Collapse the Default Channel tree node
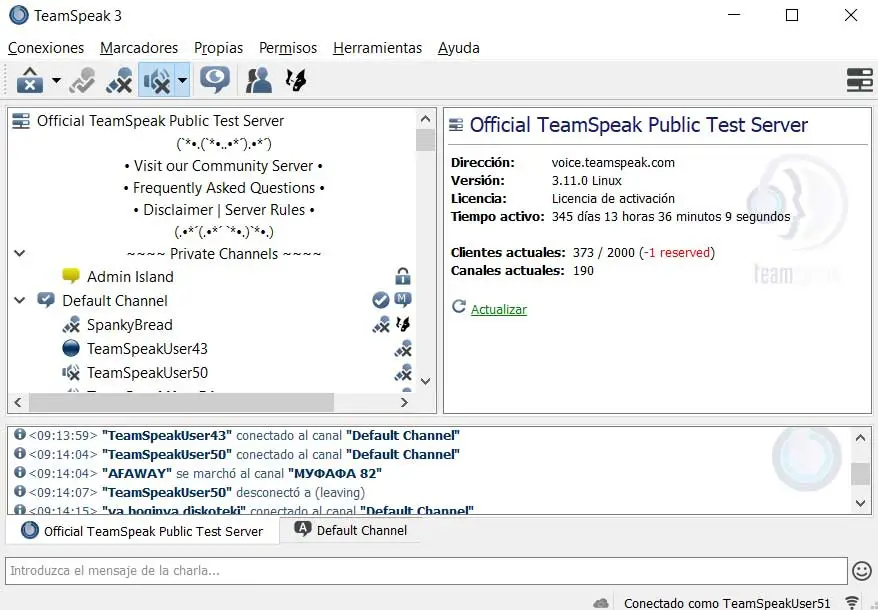The width and height of the screenshot is (878, 610). (20, 300)
